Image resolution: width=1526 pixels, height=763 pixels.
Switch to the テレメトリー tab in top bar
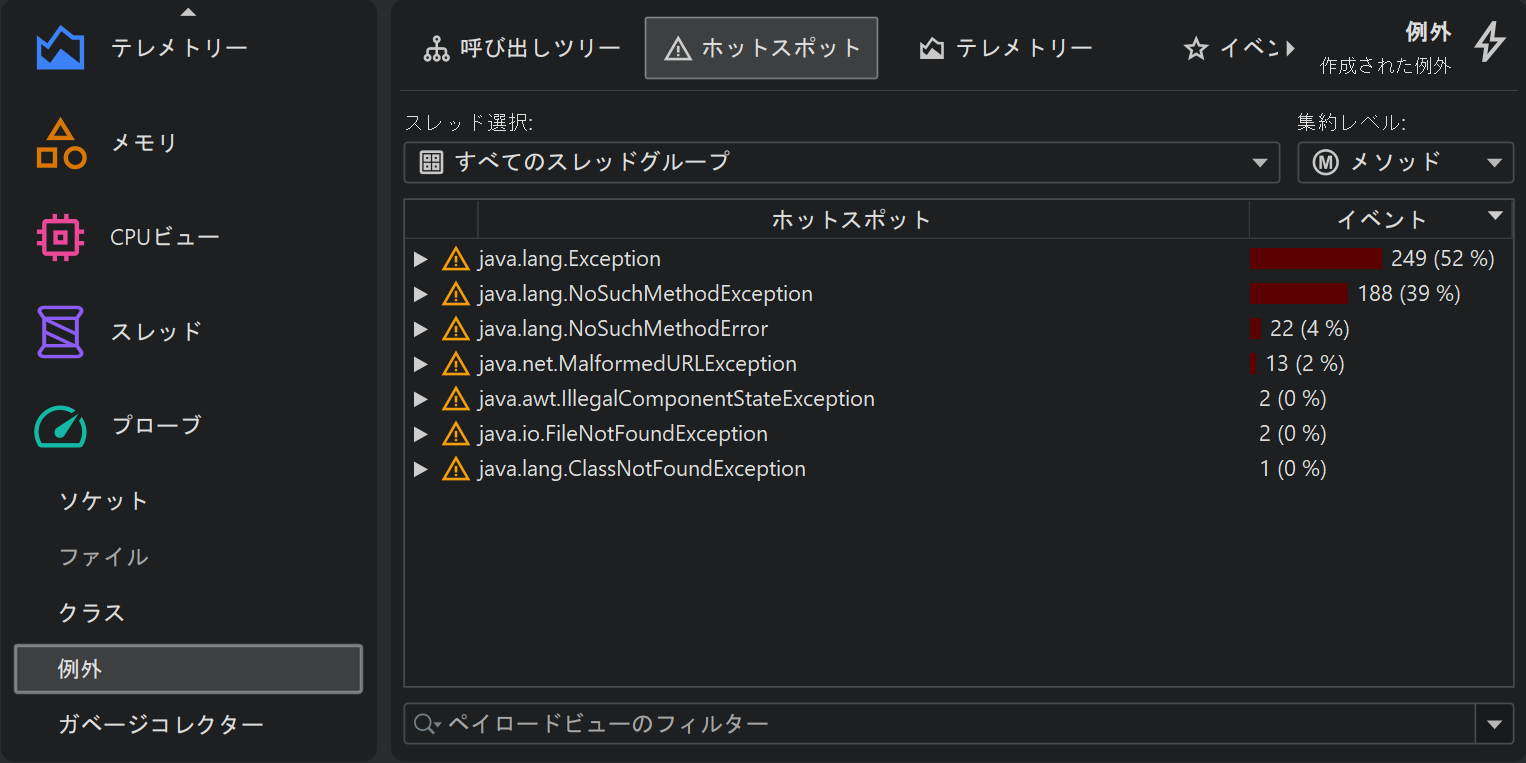point(1006,48)
